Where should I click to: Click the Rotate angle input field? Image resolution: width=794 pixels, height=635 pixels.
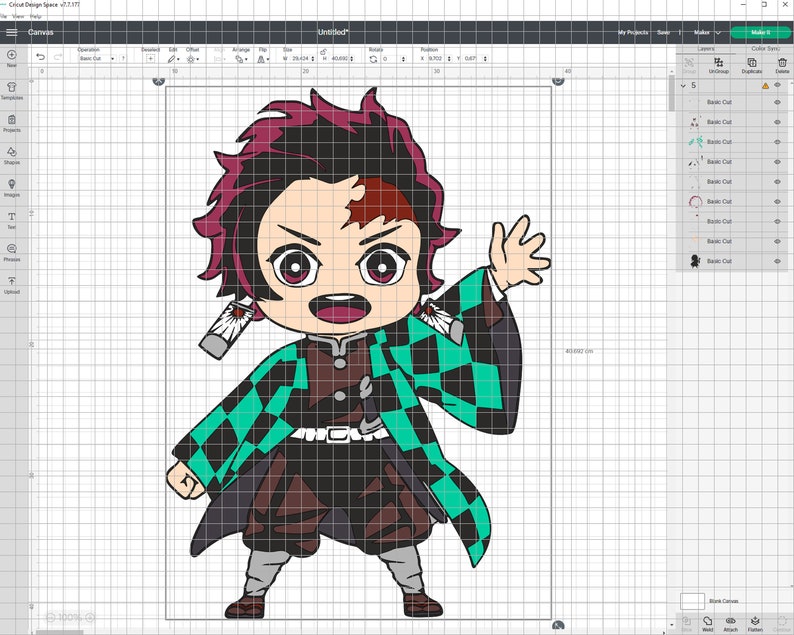coord(391,59)
